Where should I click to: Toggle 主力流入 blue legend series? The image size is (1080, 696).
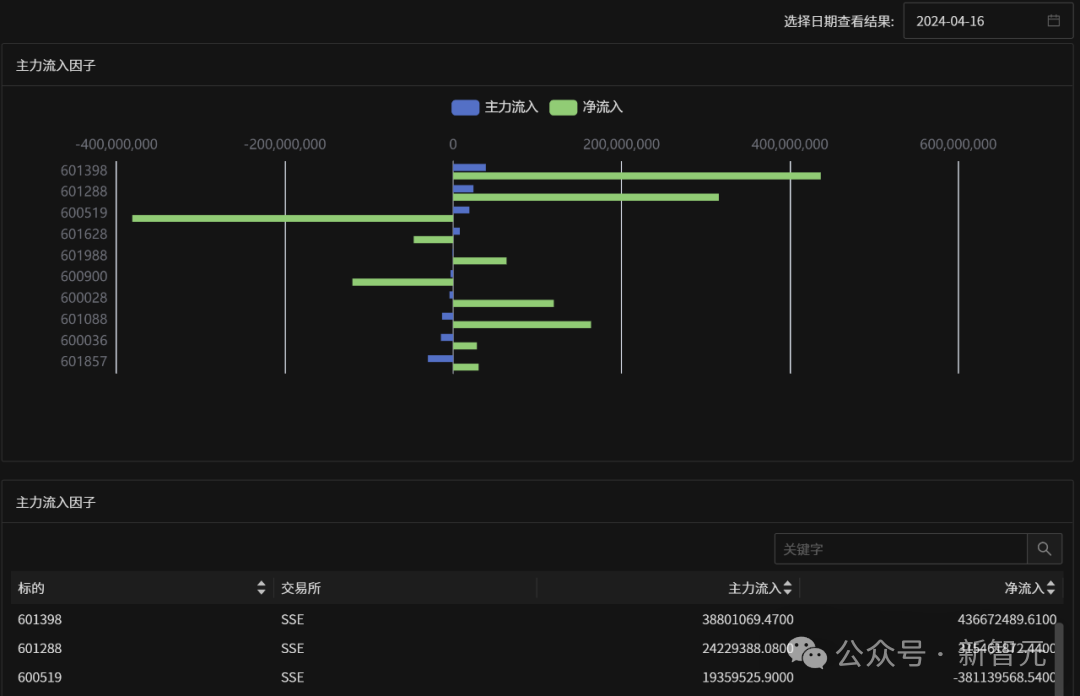[495, 107]
